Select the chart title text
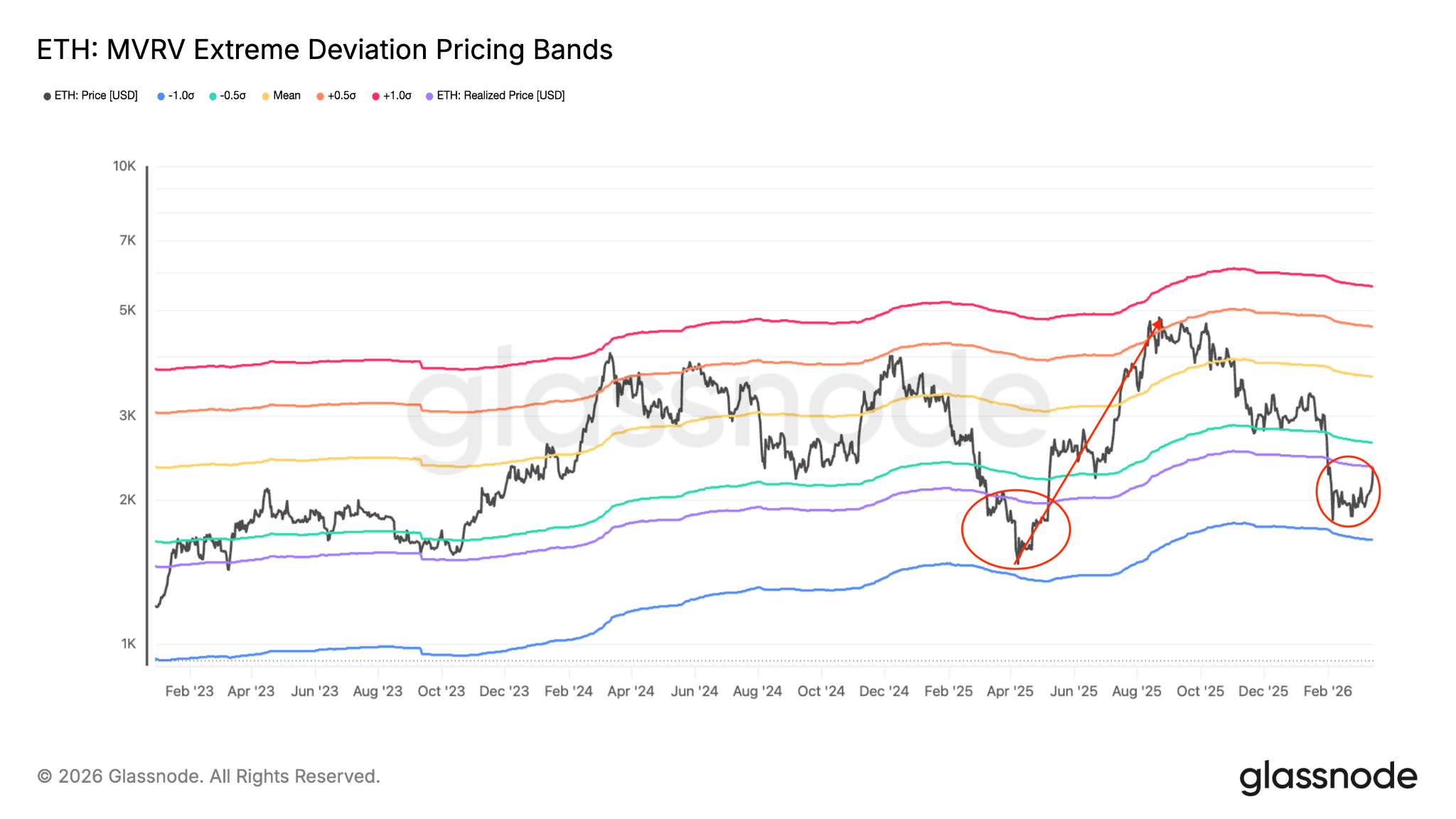The width and height of the screenshot is (1456, 819). (x=324, y=50)
